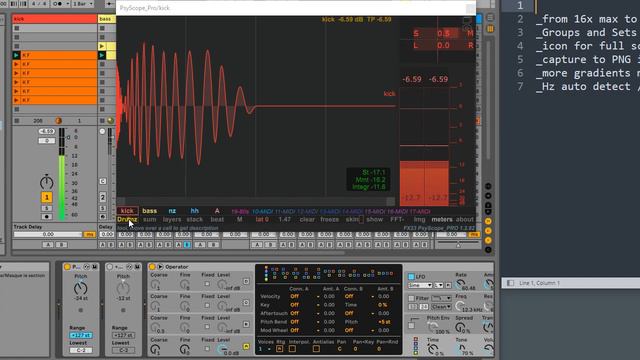Adjust the kick track volume fader
640x360 pixels.
click(x=68, y=138)
